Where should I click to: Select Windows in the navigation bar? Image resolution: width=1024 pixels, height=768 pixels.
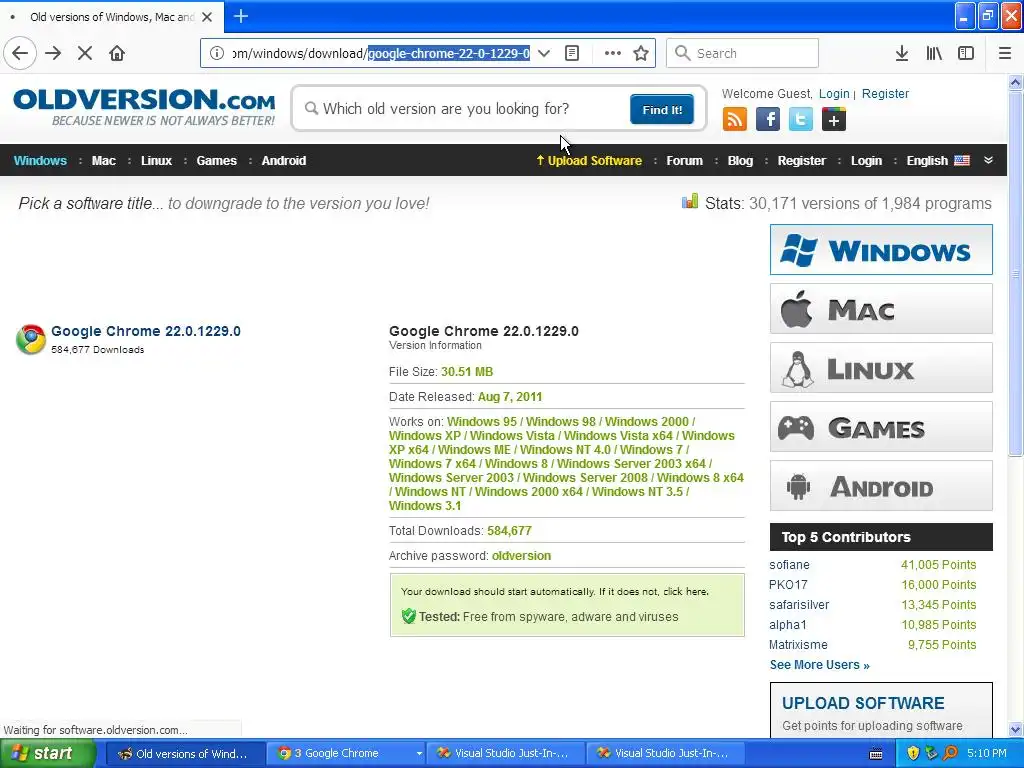coord(40,161)
